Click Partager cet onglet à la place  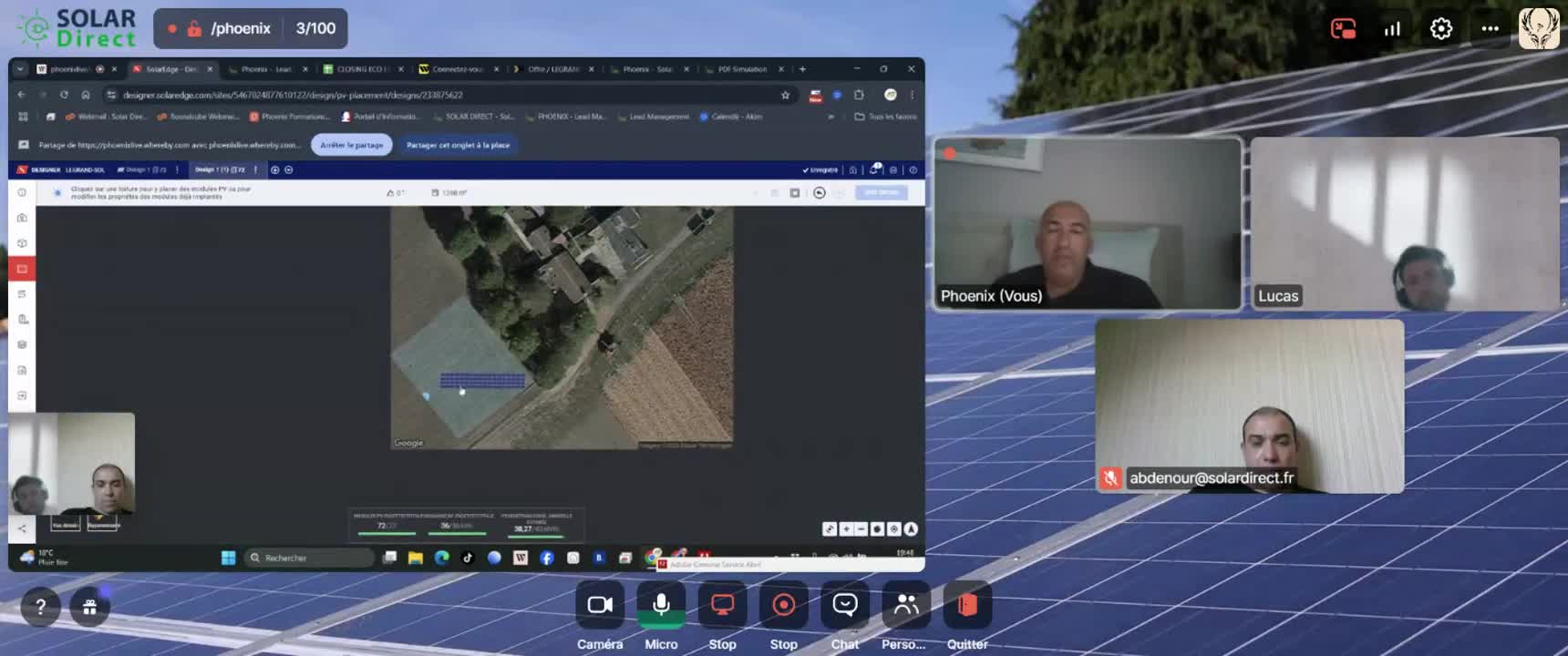click(458, 145)
